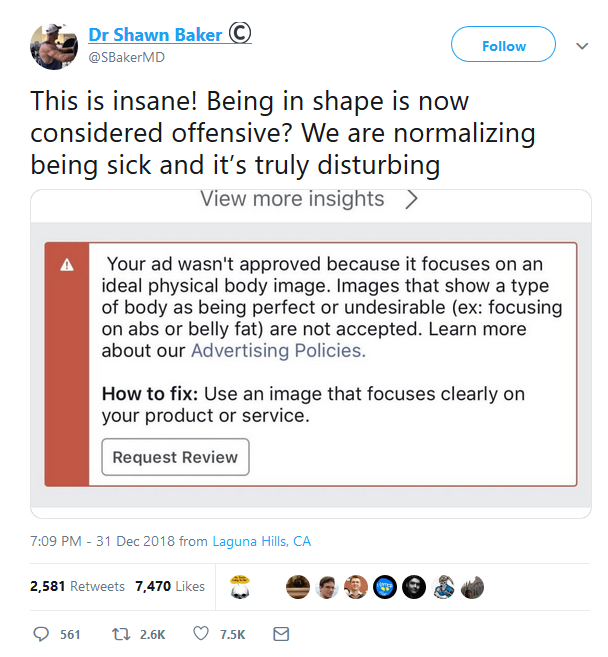Click the @SBakerMD handle

[x=127, y=57]
